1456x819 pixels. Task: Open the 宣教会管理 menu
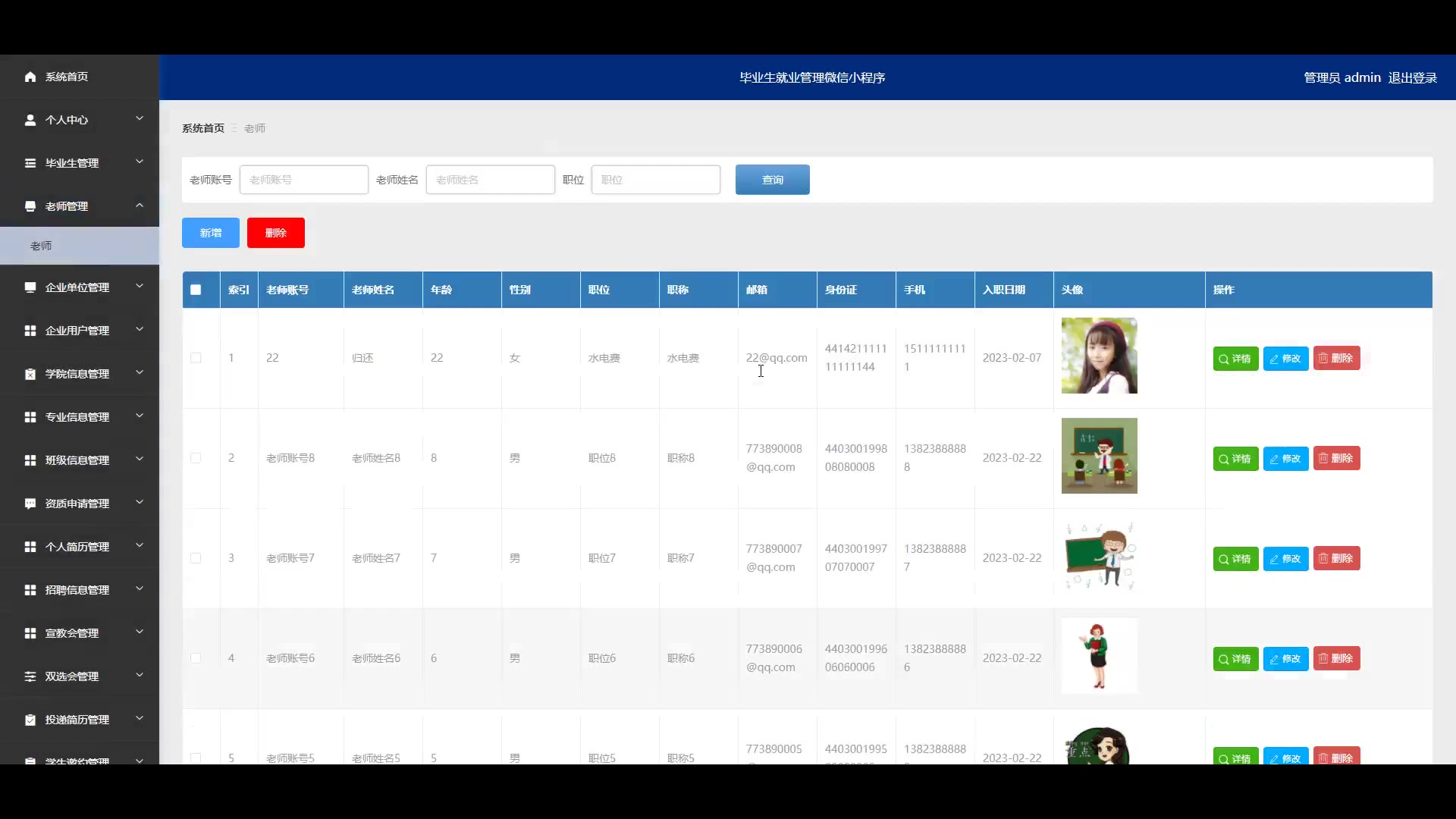click(x=80, y=633)
